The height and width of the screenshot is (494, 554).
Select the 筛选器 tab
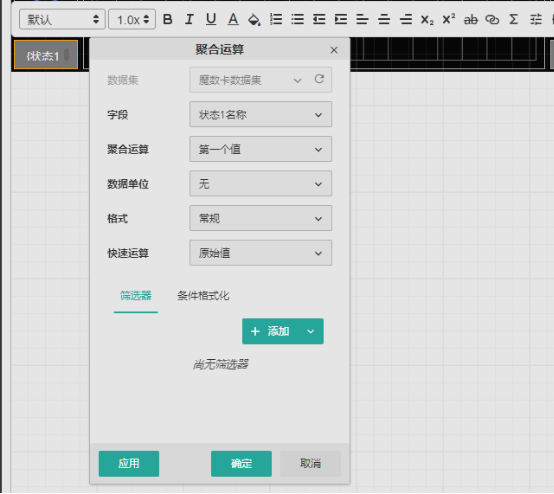[x=136, y=296]
